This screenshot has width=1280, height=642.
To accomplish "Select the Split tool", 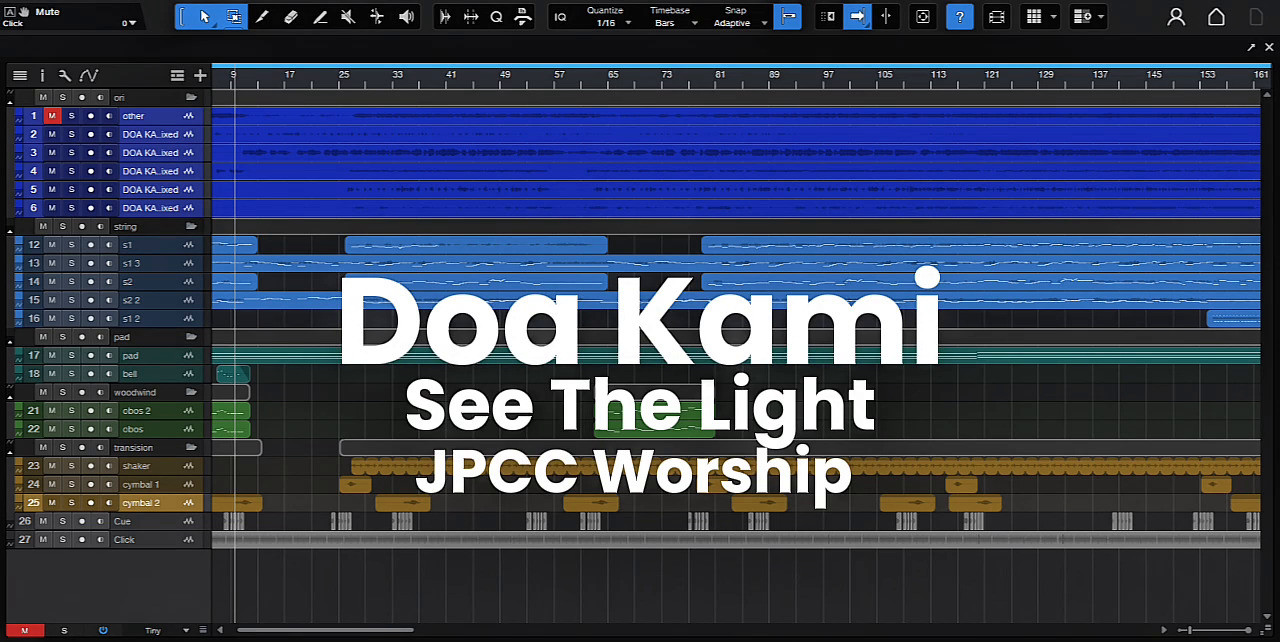I will [x=262, y=17].
